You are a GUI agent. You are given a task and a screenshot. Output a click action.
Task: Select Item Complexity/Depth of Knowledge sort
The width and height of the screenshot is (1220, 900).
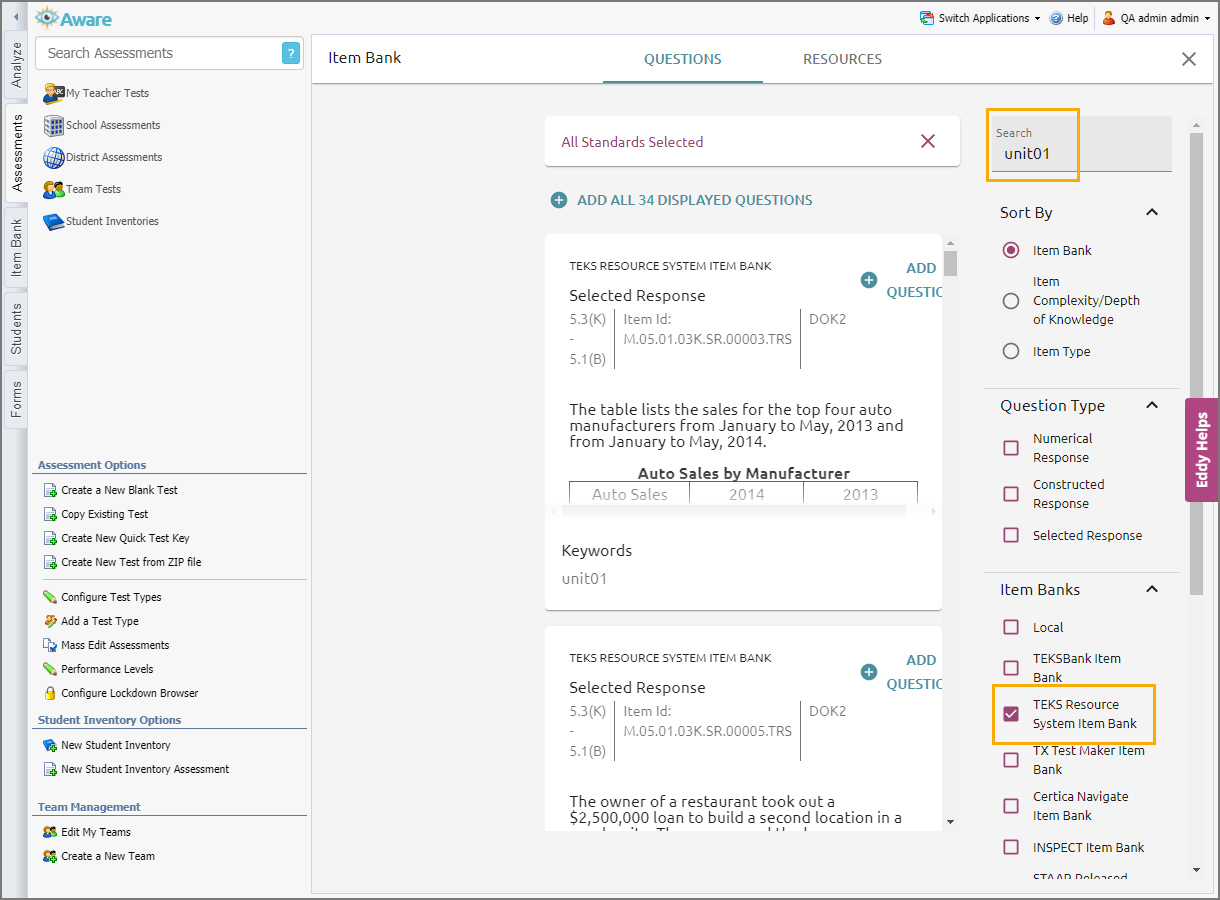[1011, 301]
